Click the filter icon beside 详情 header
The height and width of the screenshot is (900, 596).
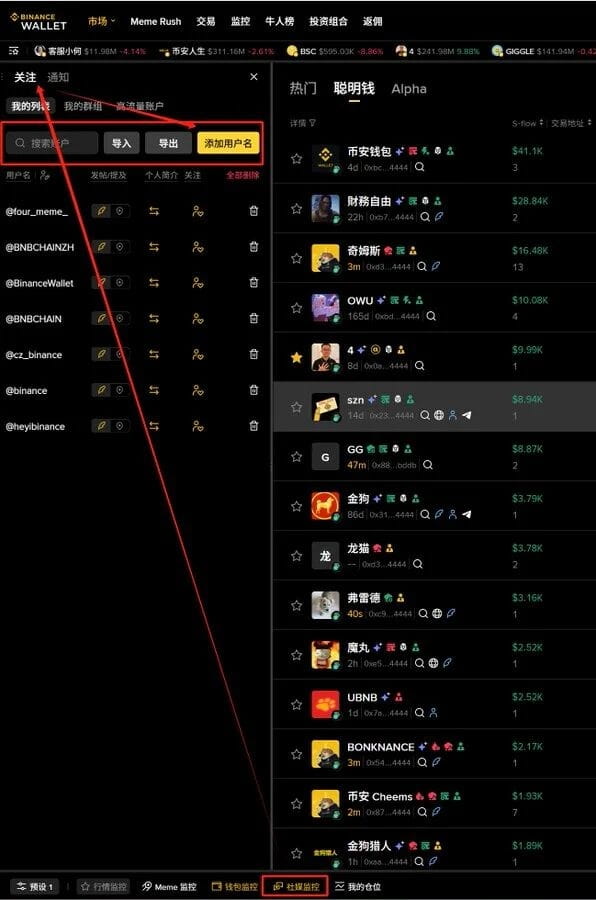312,123
